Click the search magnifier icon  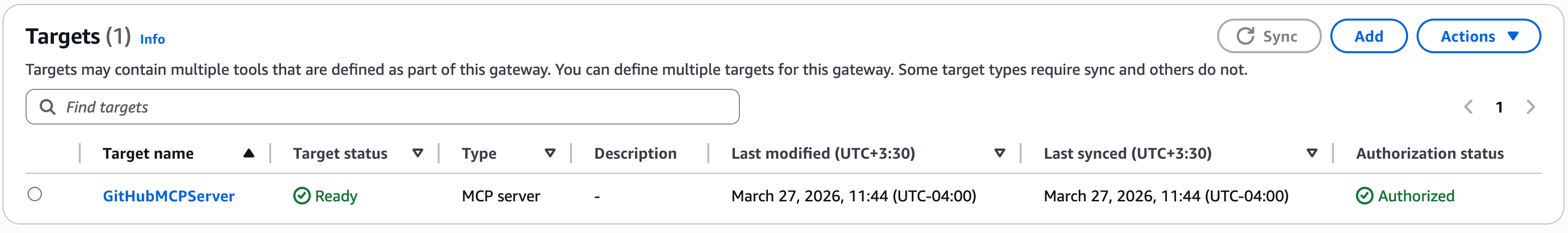(48, 107)
